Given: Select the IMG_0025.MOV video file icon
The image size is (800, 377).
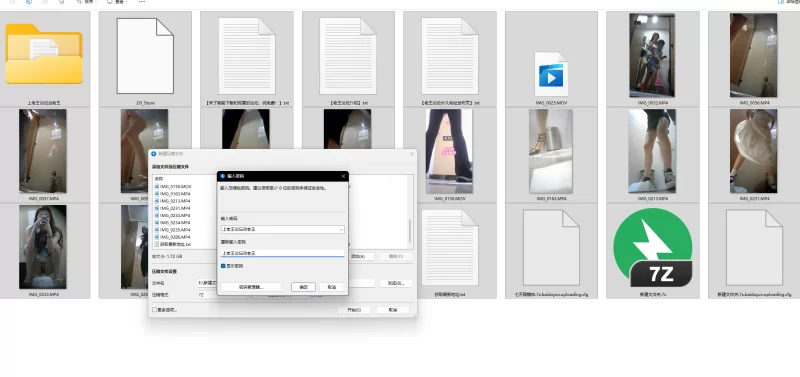Looking at the screenshot, I should (x=551, y=74).
